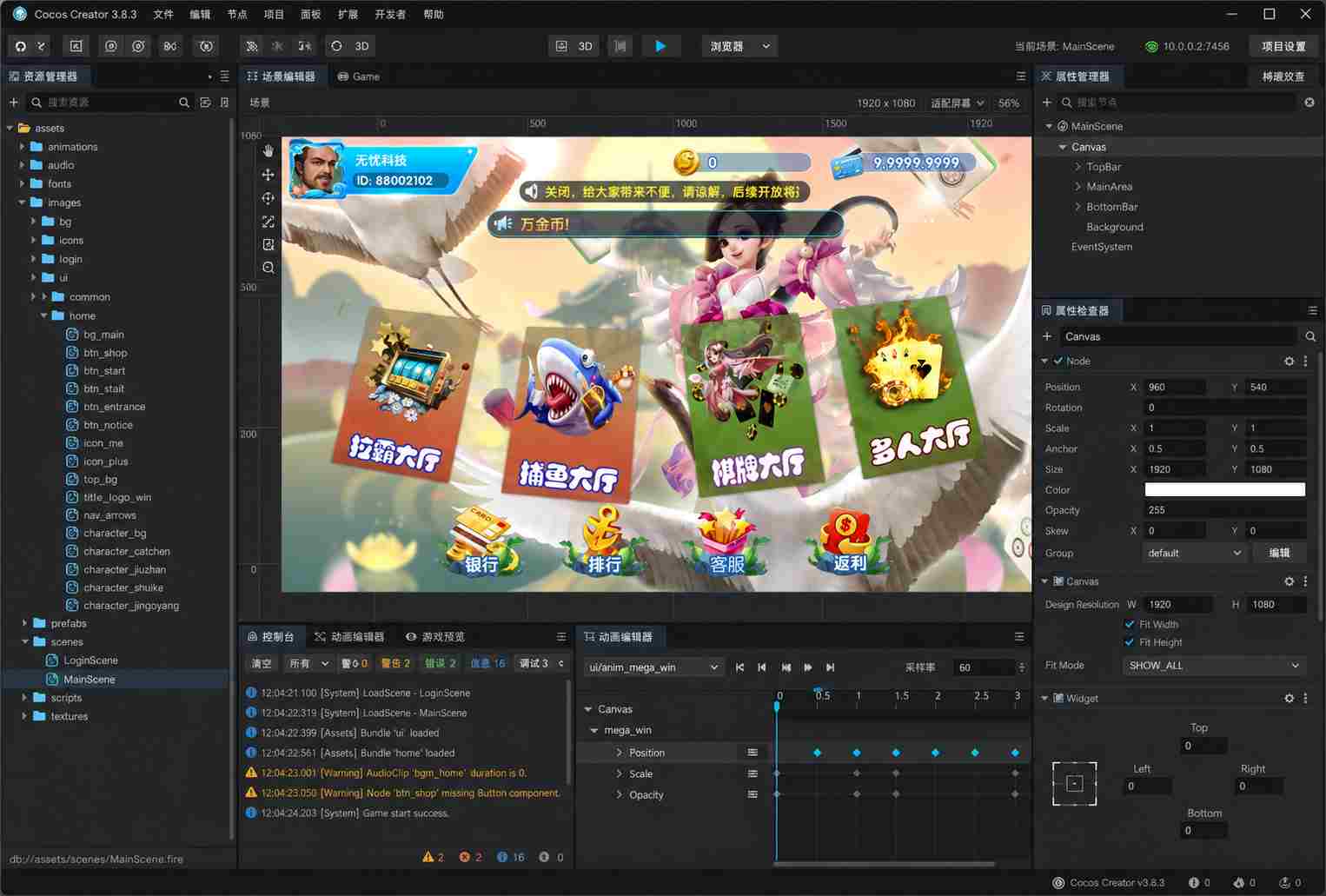Click the 3D mode toggle in left toolbar

[361, 46]
